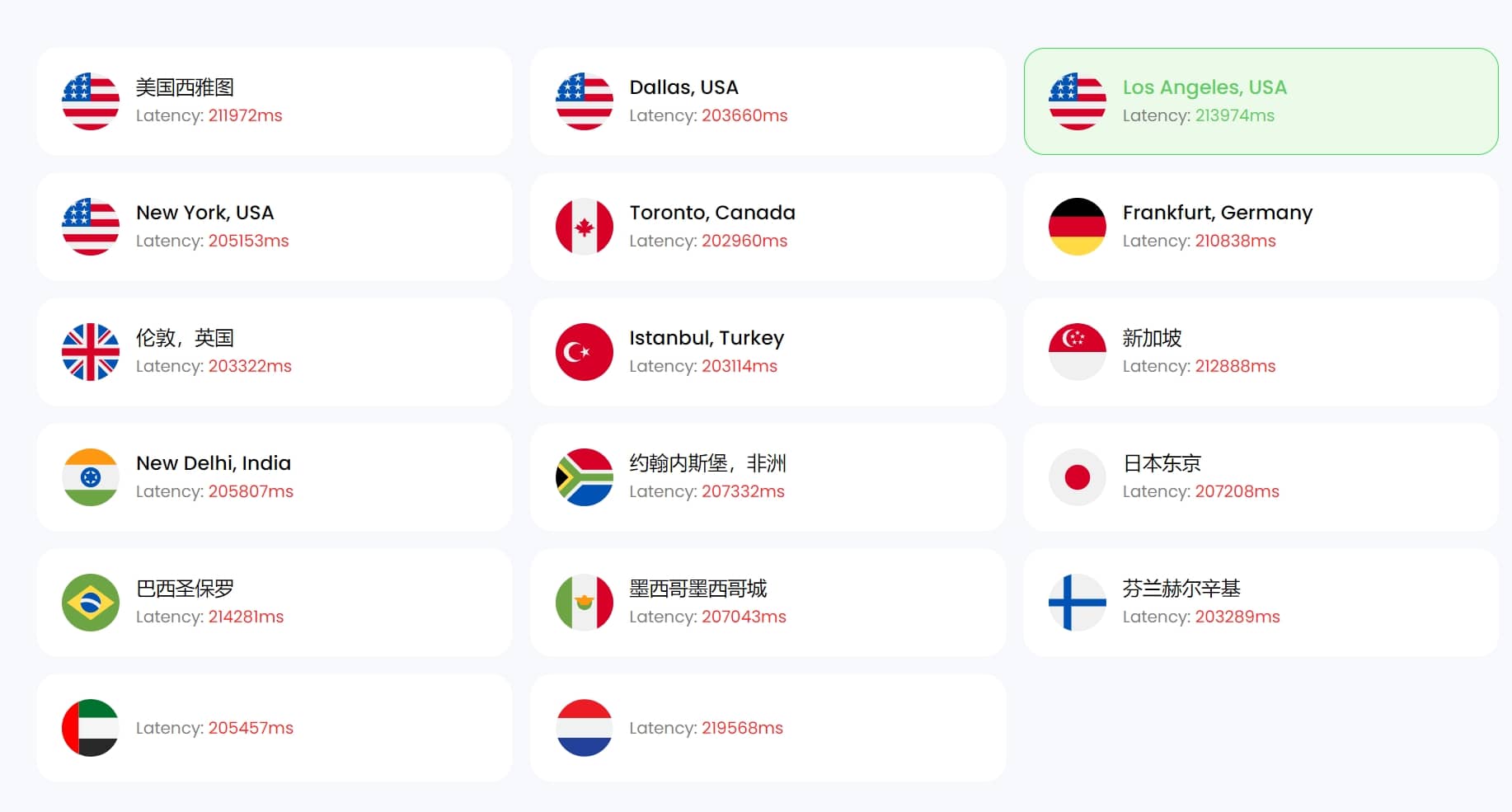This screenshot has height=812, width=1512.
Task: Click the Germany flag icon
Action: click(x=1077, y=227)
